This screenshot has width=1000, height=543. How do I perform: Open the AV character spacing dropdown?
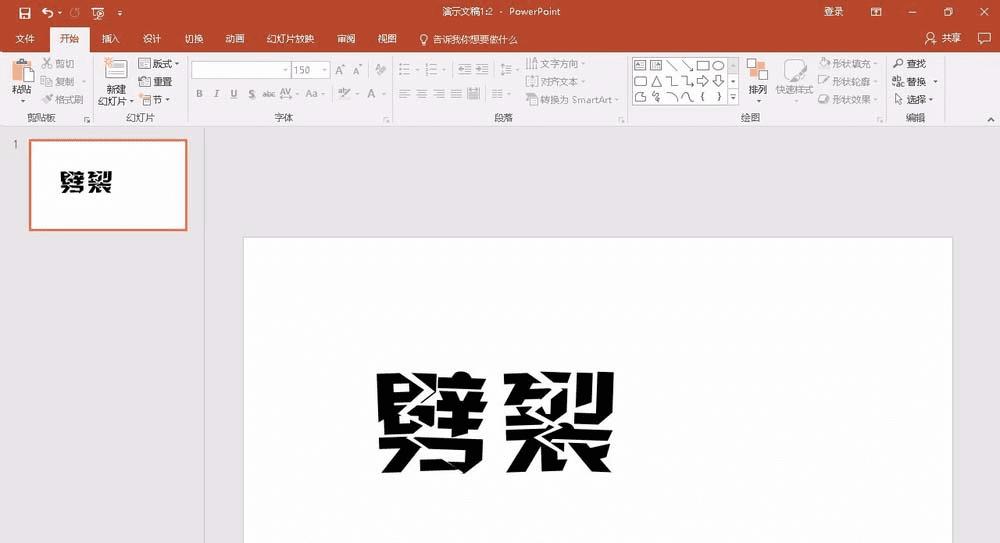(x=289, y=94)
